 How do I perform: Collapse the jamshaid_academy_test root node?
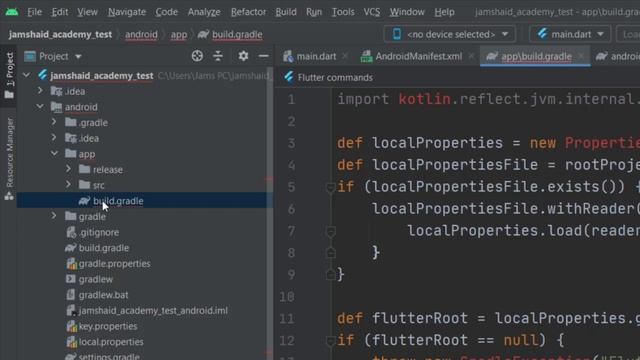pos(27,76)
